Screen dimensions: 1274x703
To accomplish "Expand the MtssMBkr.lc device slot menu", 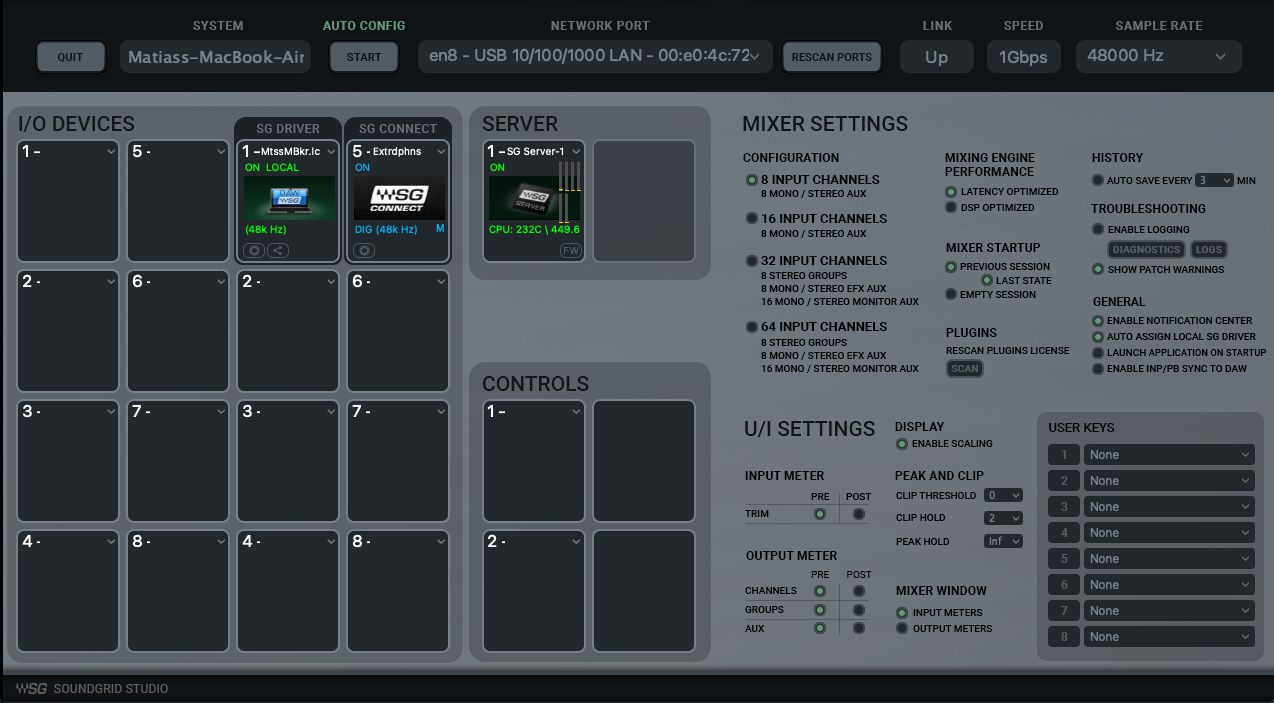I will (x=331, y=152).
